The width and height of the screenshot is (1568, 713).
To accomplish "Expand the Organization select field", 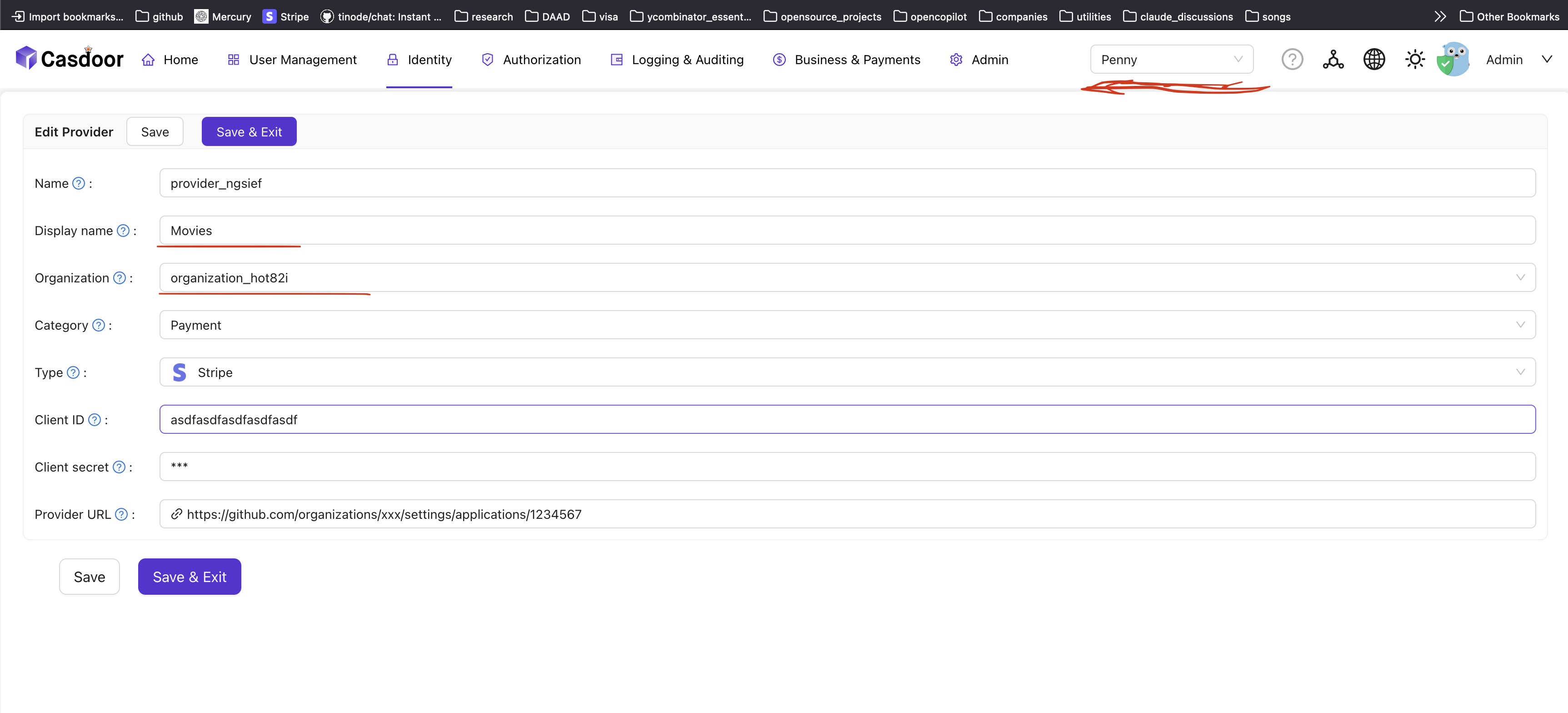I will [x=847, y=278].
